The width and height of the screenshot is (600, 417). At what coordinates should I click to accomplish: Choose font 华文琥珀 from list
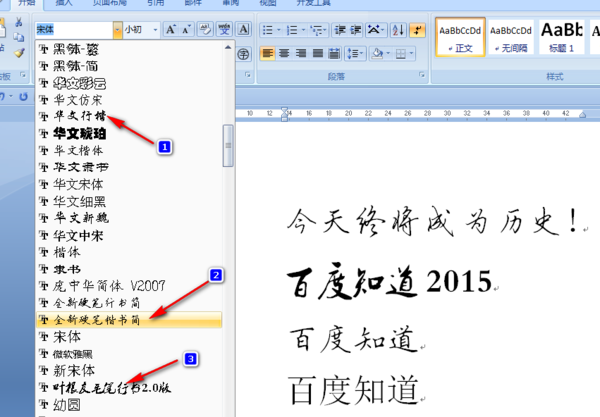(129, 134)
